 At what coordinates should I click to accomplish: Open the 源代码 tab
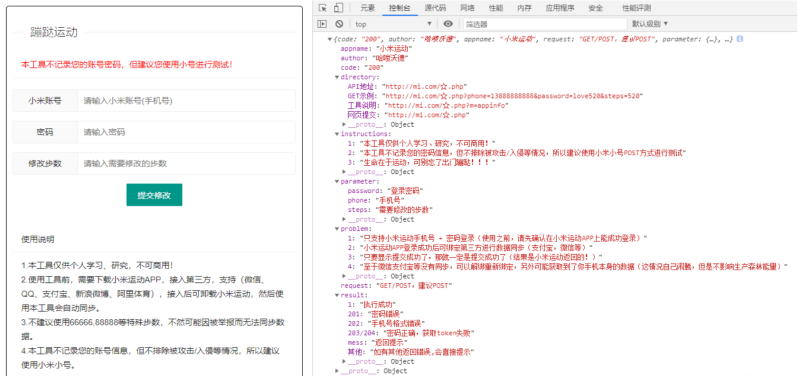point(435,8)
